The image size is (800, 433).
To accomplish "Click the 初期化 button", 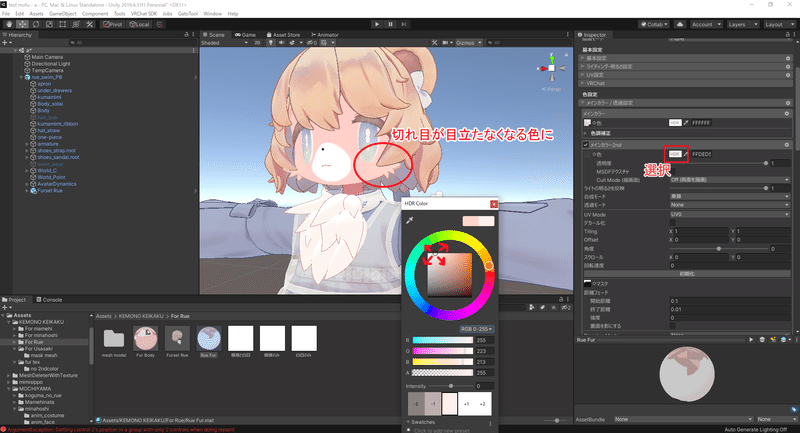I will click(x=687, y=274).
